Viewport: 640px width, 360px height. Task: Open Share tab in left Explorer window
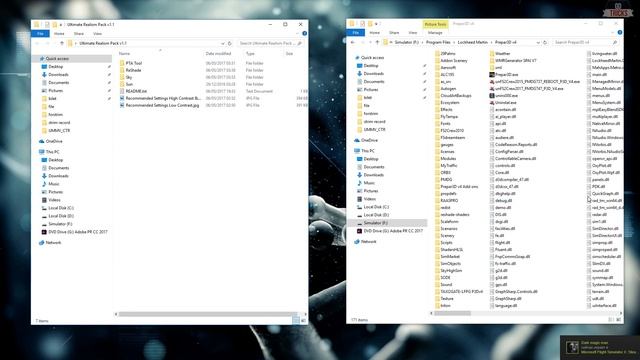click(78, 33)
